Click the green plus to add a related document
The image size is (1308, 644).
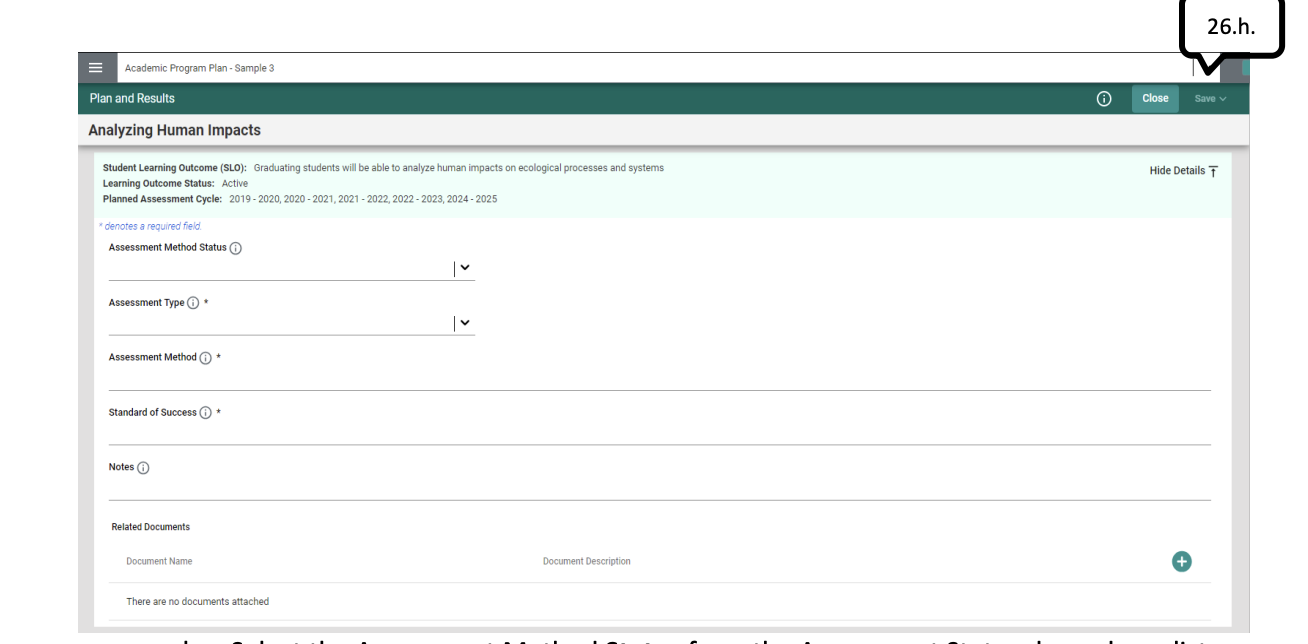coord(1181,561)
